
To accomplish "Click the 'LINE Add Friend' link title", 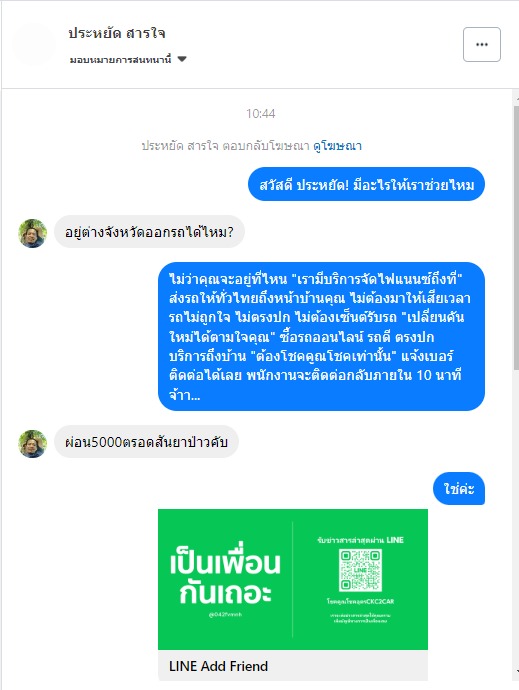I will pos(218,666).
